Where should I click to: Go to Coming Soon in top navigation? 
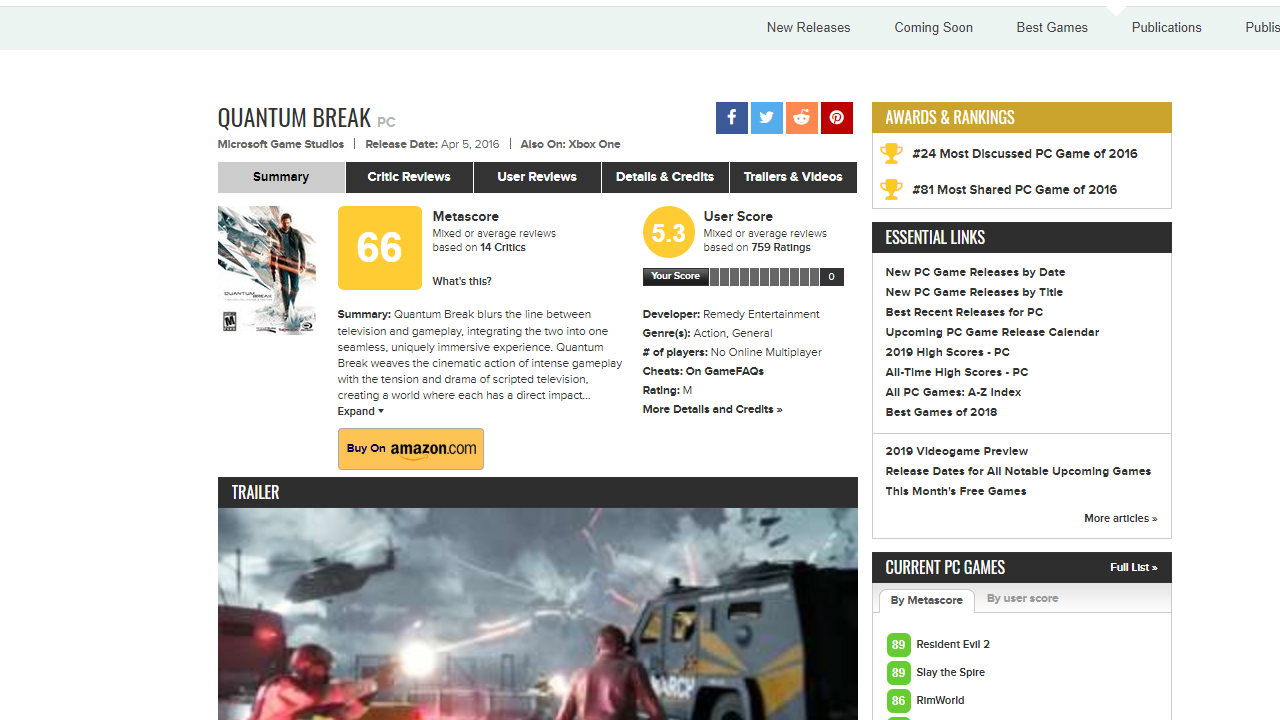coord(933,27)
